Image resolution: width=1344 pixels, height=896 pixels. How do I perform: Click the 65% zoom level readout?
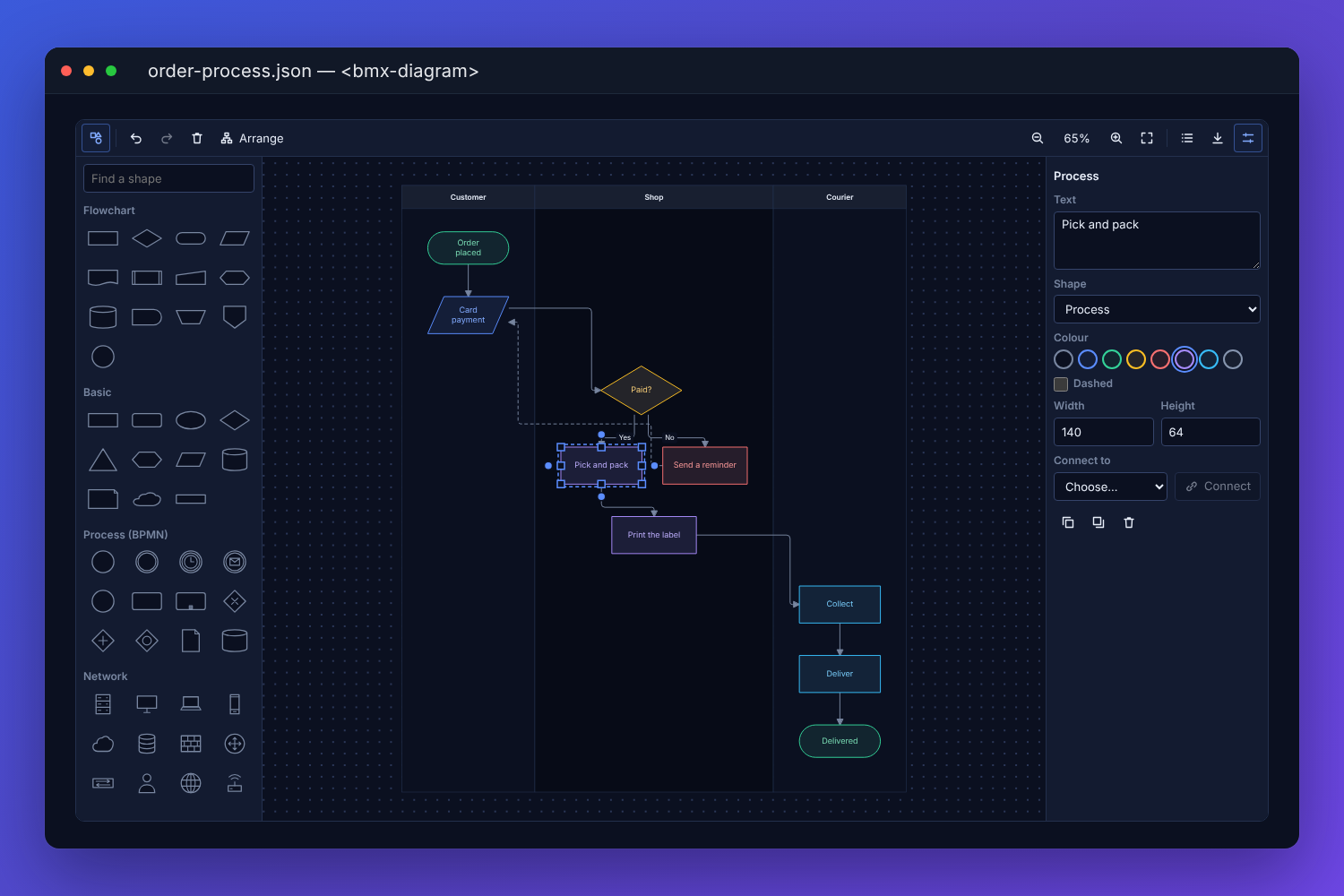[x=1077, y=139]
